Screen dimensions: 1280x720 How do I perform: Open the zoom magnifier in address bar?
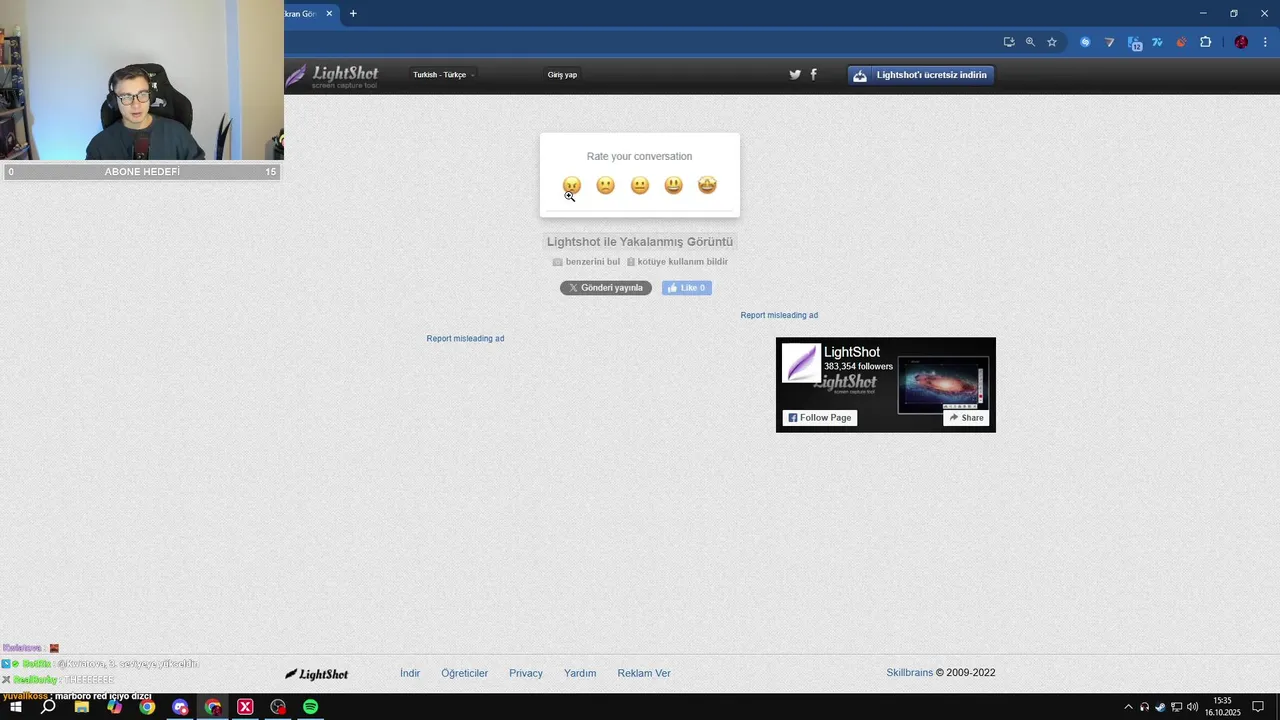pyautogui.click(x=1030, y=42)
